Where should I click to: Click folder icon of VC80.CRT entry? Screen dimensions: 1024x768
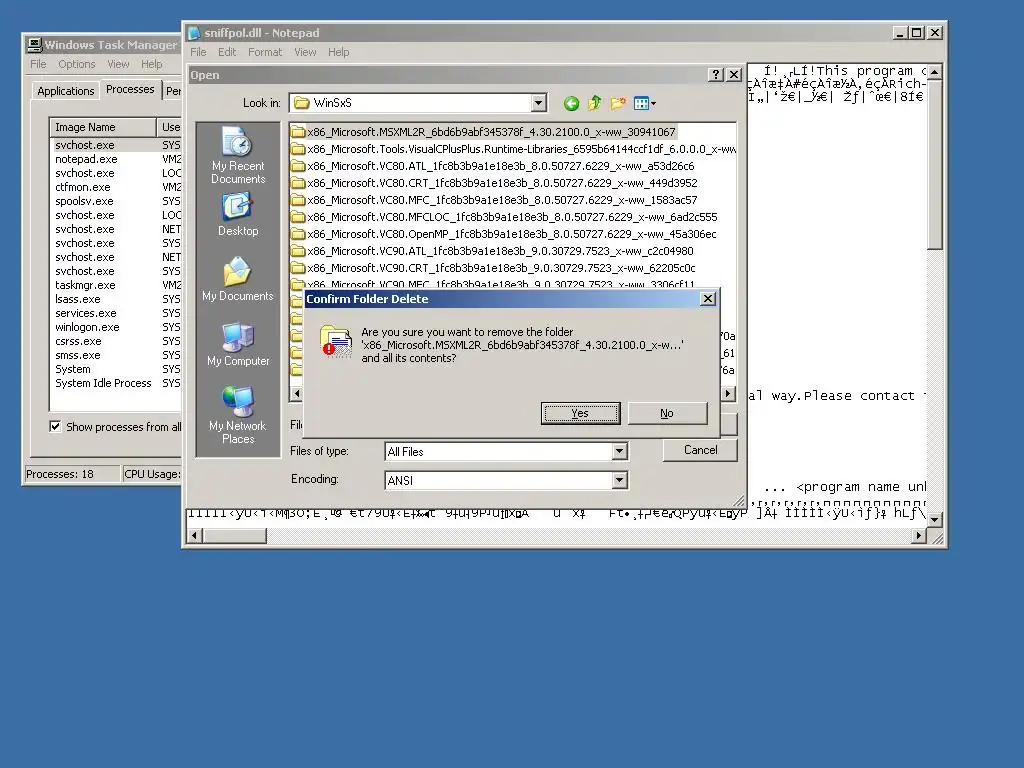[298, 183]
